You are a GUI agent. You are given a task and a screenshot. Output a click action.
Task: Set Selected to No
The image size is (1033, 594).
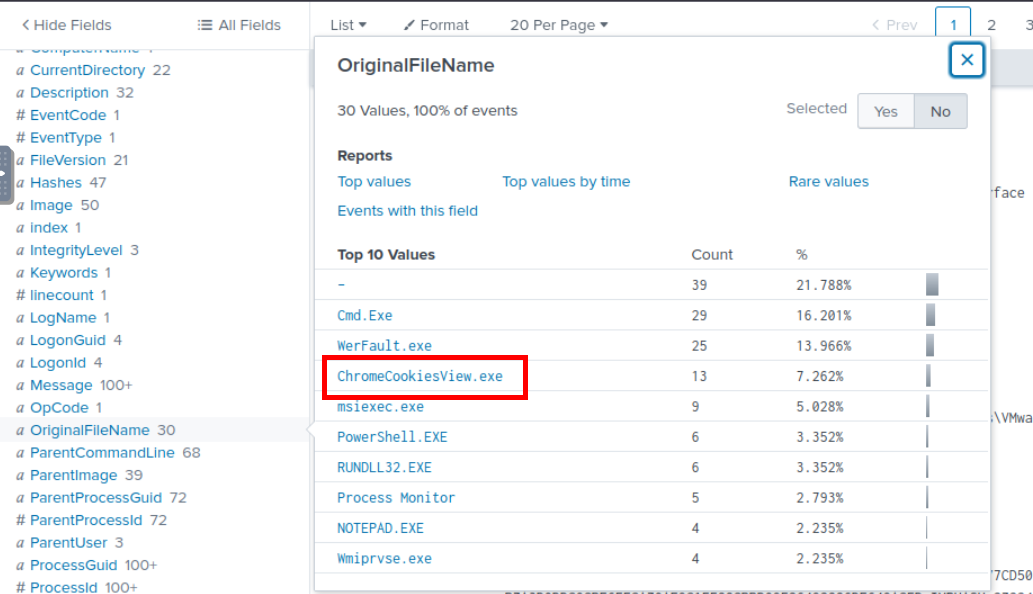click(940, 111)
